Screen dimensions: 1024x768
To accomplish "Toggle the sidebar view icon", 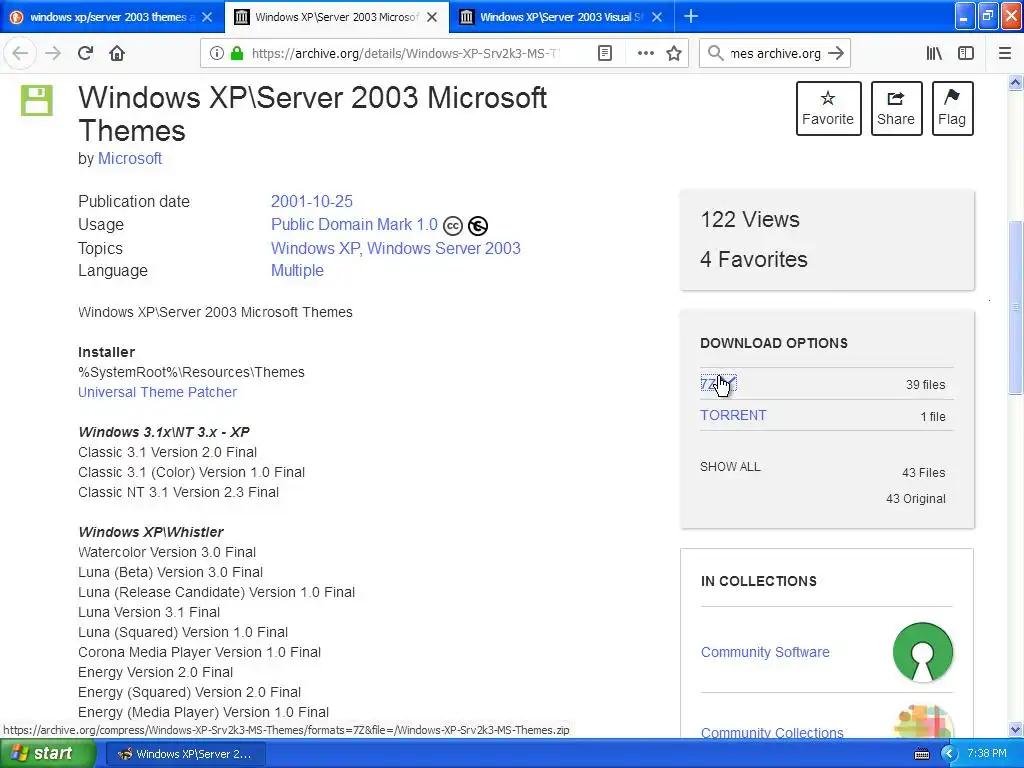I will (966, 53).
